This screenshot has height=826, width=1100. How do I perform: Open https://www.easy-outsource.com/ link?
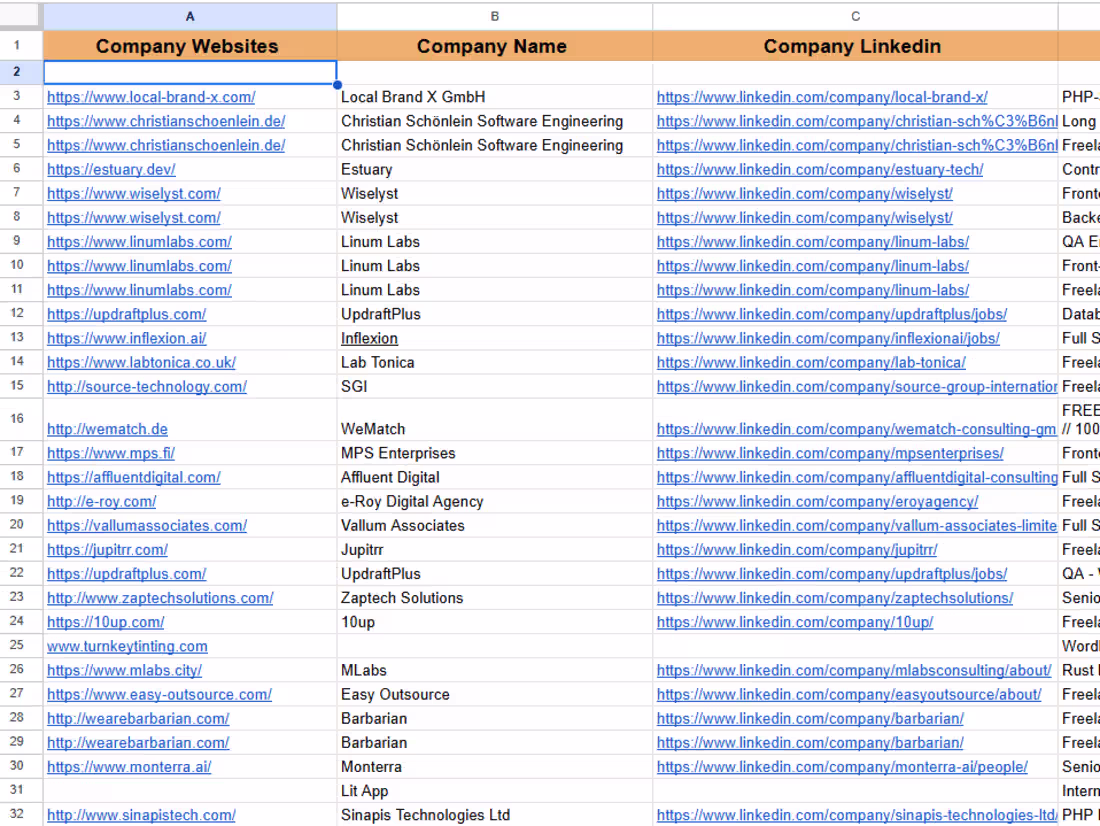(159, 694)
